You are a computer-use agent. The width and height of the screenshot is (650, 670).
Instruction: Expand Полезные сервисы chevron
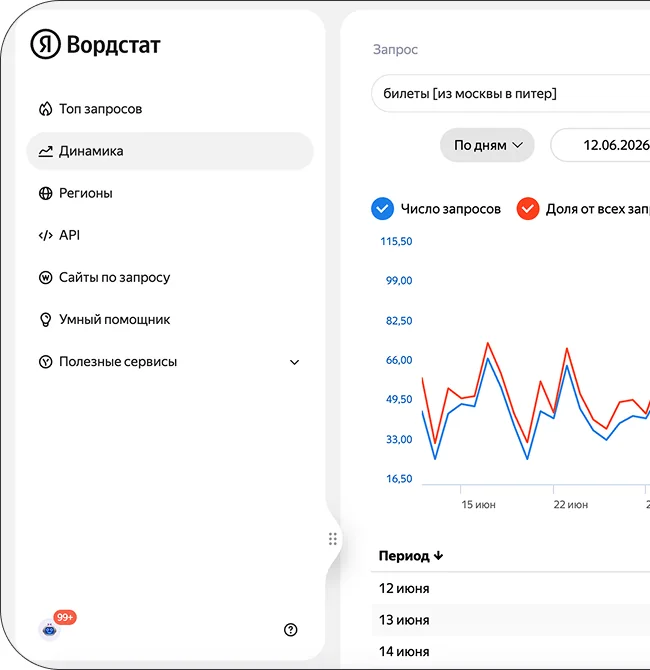point(294,362)
